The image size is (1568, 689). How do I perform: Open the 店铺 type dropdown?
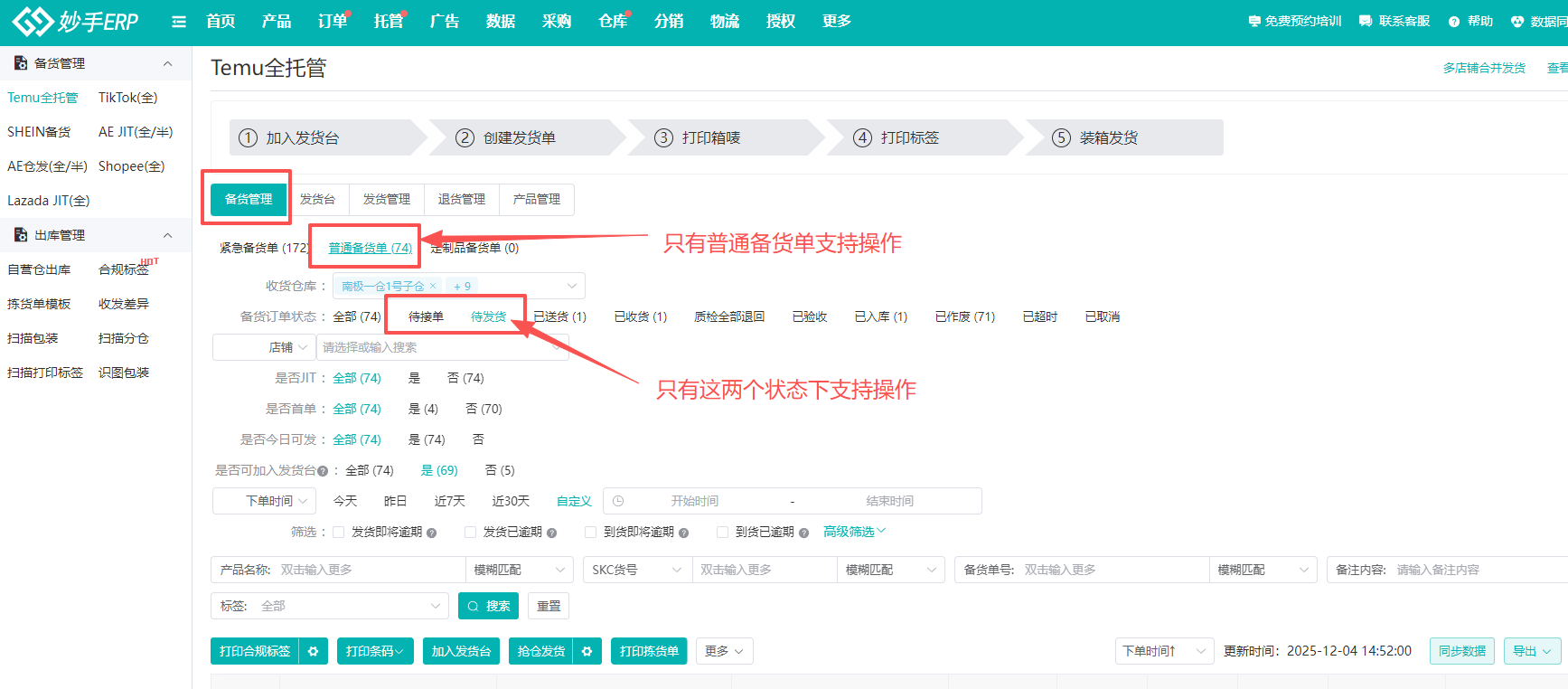(x=264, y=347)
